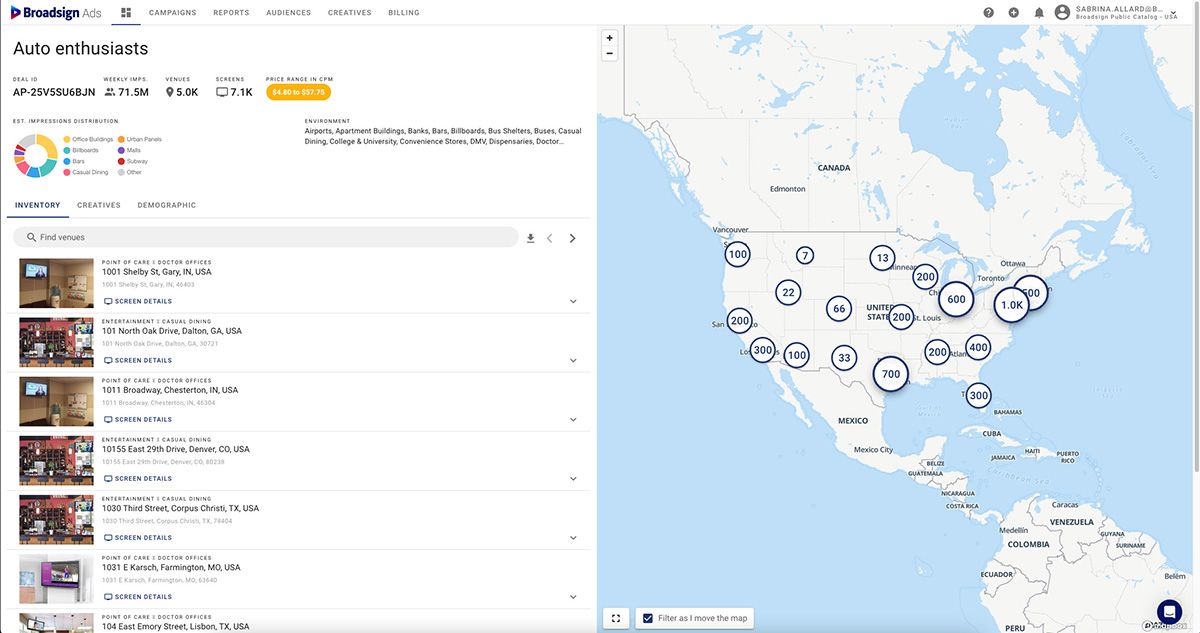Click deal ID AP-25V5SU6BJN
The height and width of the screenshot is (633, 1200).
click(54, 92)
